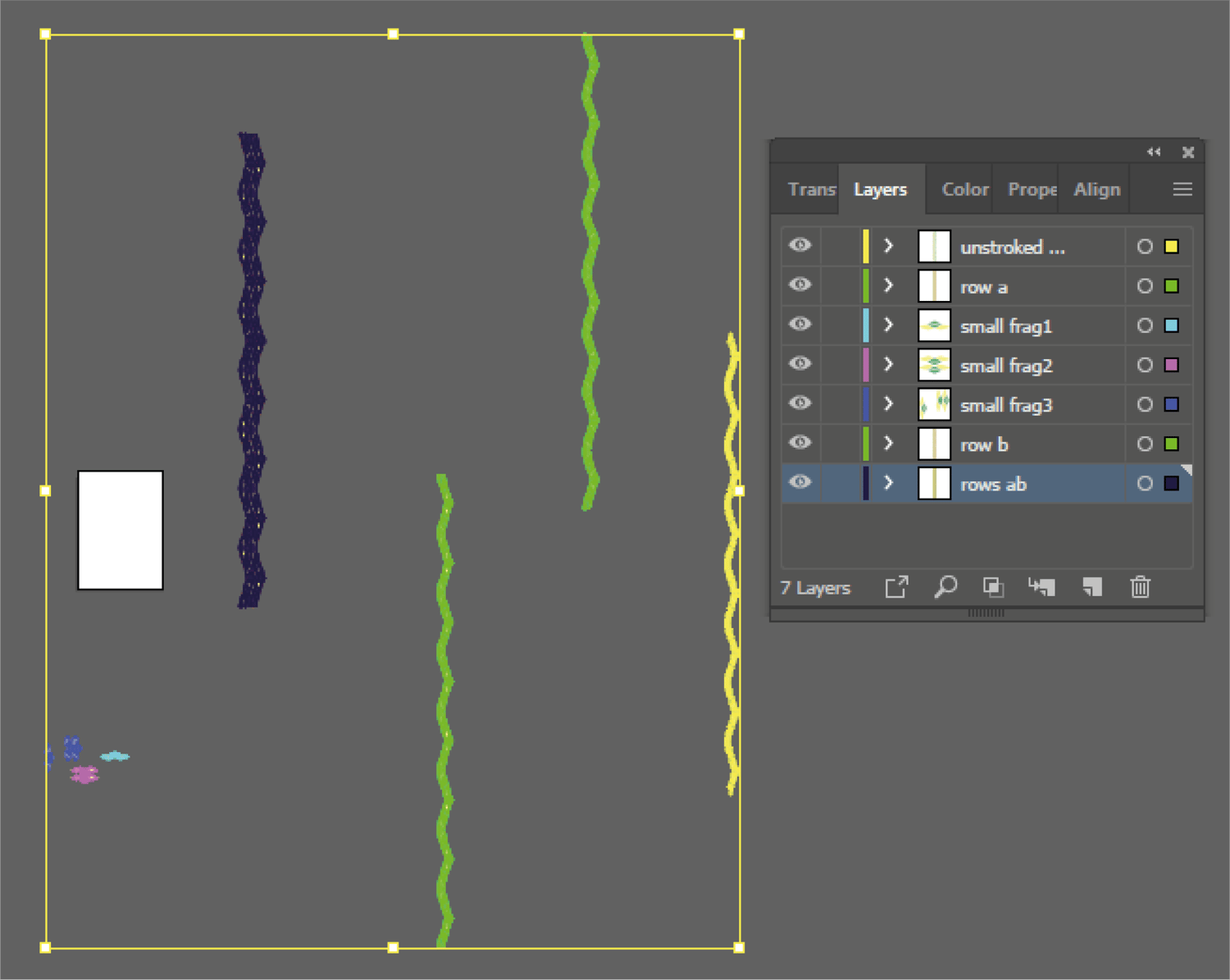Screen dimensions: 1230x980
Task: Hide the small frag3 layer
Action: pos(800,403)
